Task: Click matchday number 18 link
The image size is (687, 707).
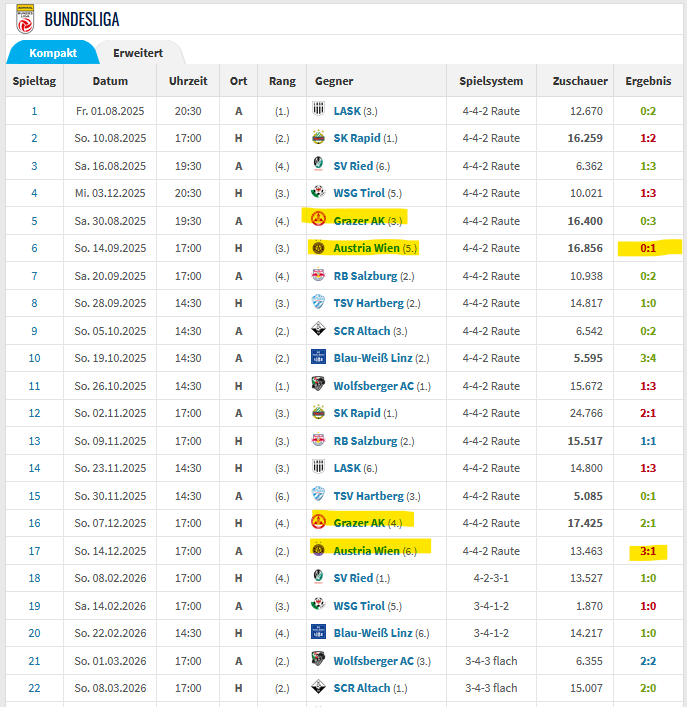Action: 34,578
